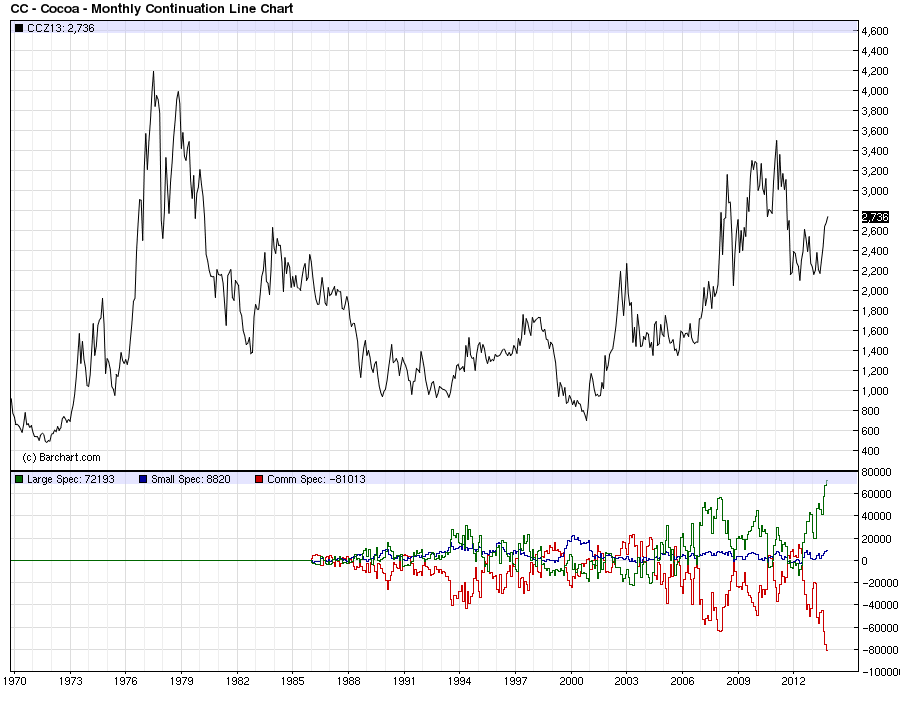Click the CCZ13: 2,736 legend label

click(61, 28)
